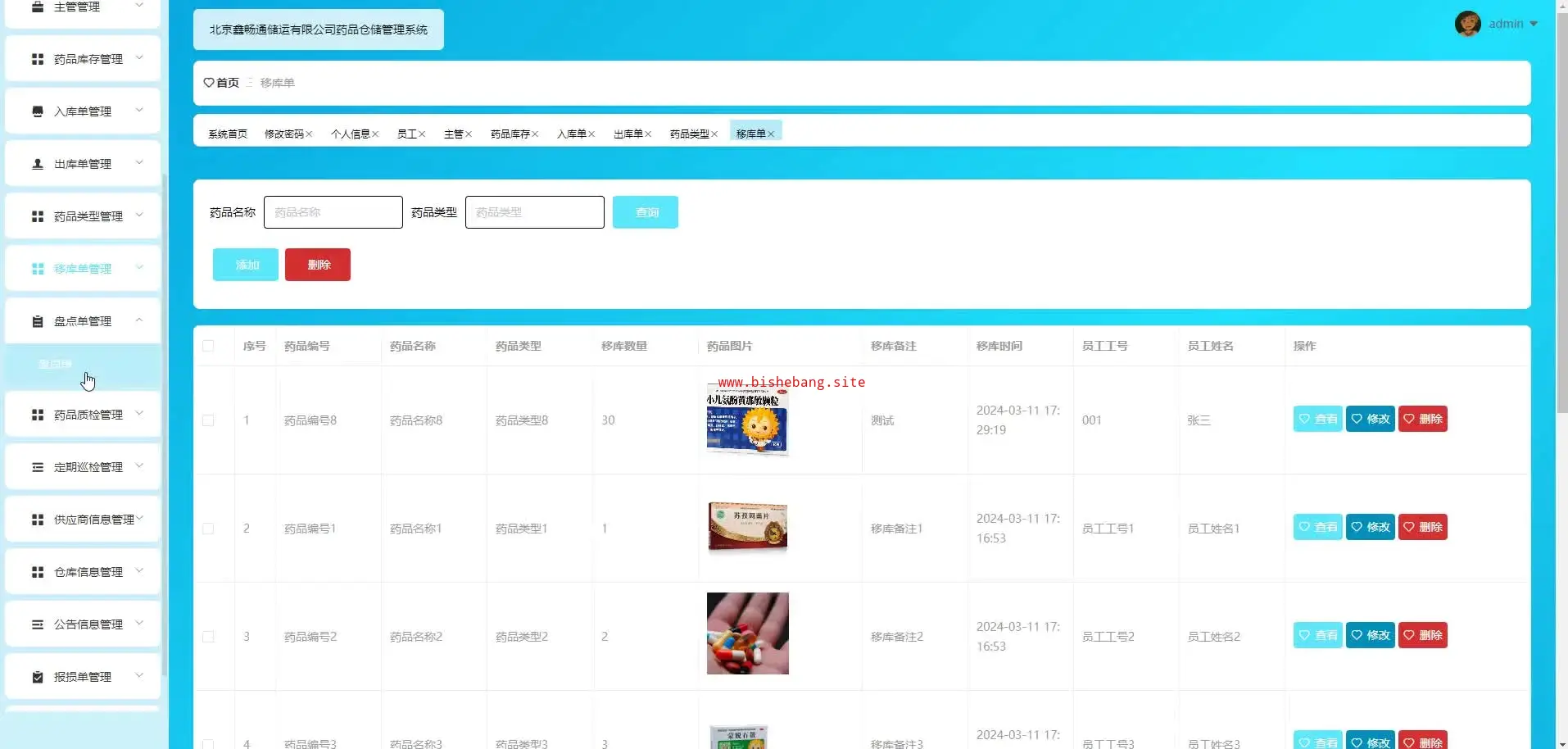Screen dimensions: 1568x749
Task: Expand the 药品质检管理 menu chevron
Action: [x=139, y=413]
